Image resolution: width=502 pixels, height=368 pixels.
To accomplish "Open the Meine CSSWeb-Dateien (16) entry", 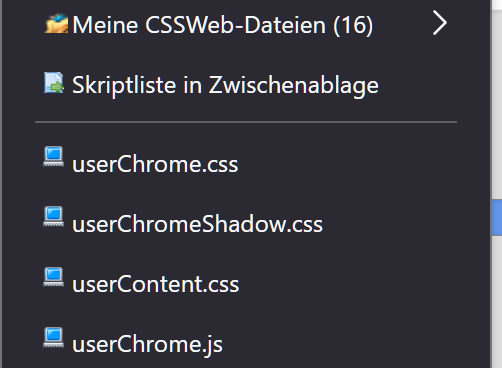I will 246,24.
